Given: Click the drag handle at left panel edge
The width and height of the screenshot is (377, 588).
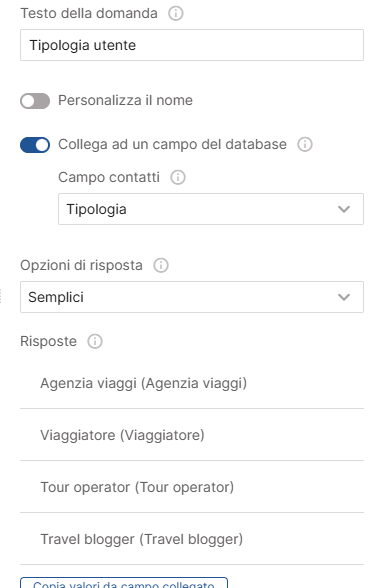Looking at the screenshot, I should (1, 296).
